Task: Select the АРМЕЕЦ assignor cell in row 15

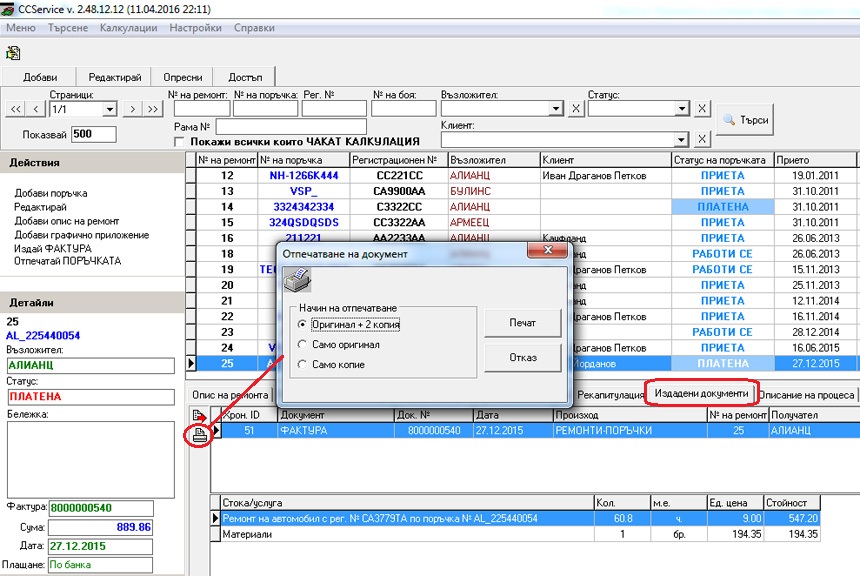Action: click(x=494, y=223)
